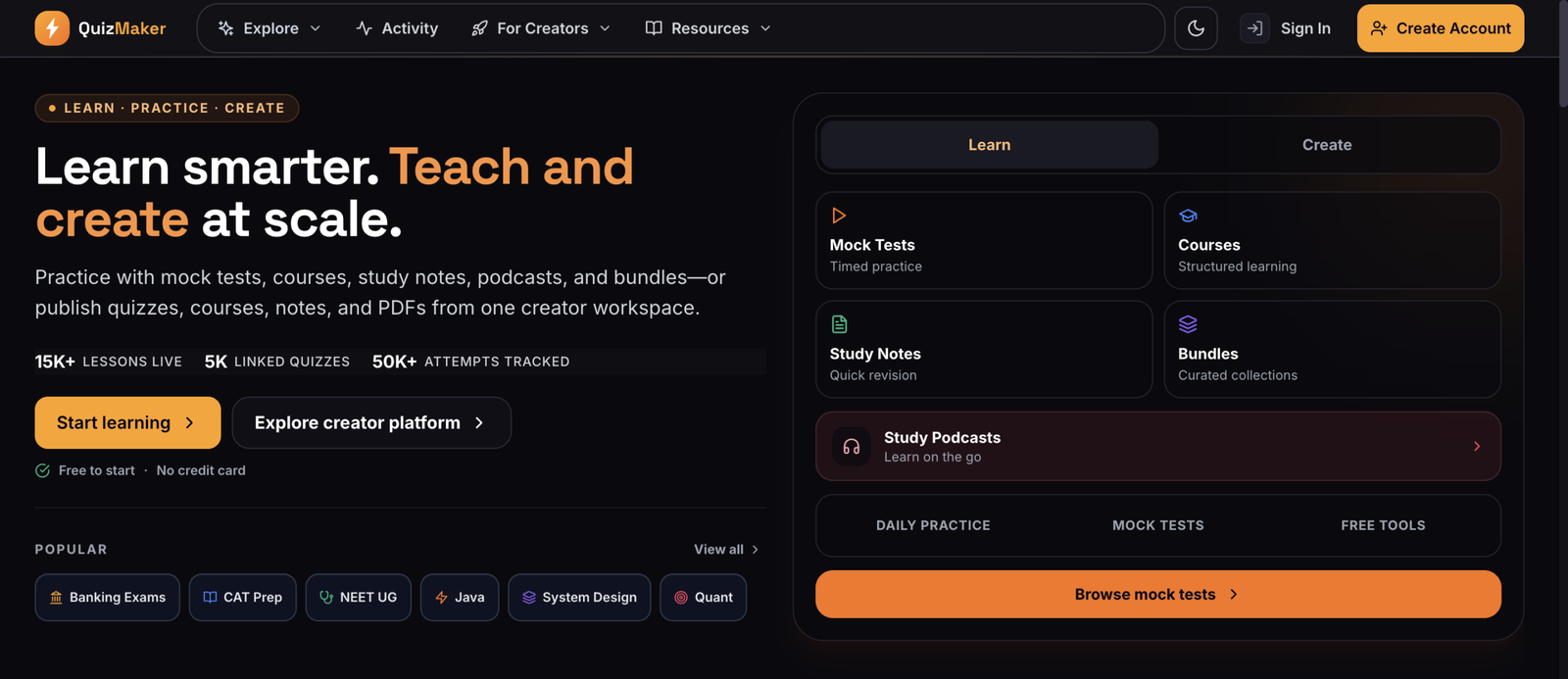Viewport: 1568px width, 679px height.
Task: Click the target icon in Quant chip
Action: (x=681, y=597)
